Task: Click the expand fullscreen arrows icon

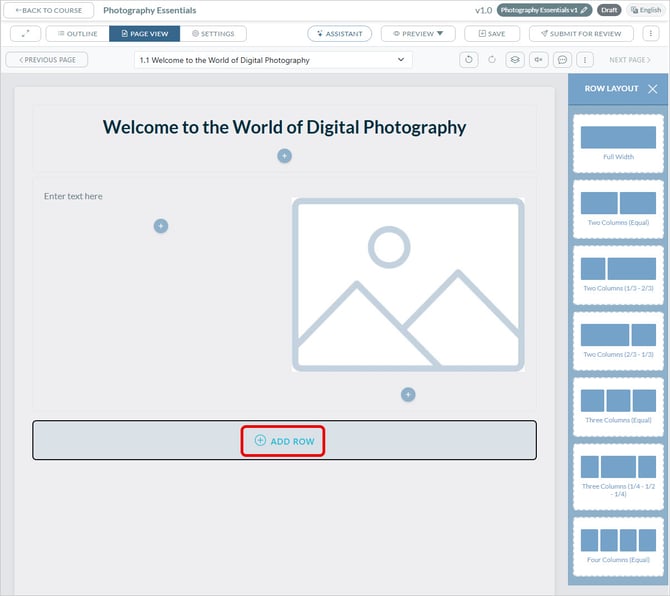Action: (25, 33)
